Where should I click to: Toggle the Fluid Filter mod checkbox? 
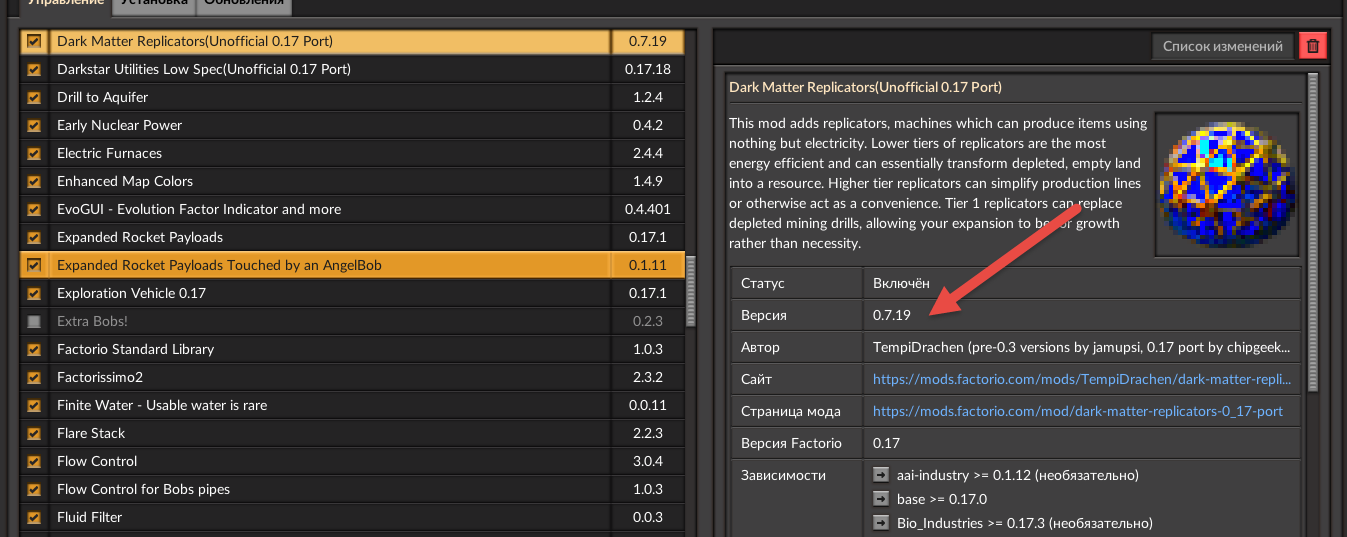click(x=35, y=518)
